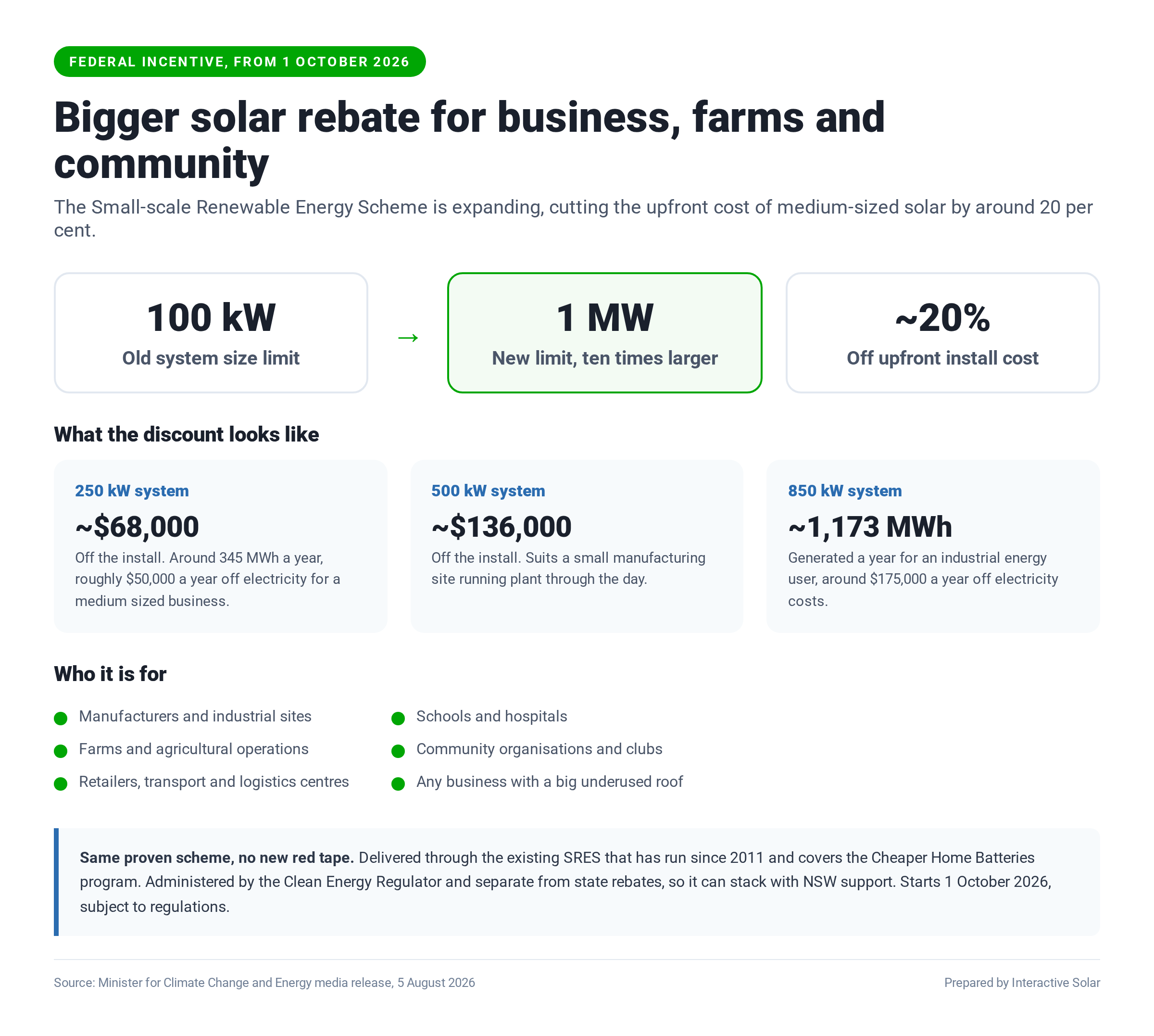Select the ~20% off upfront install card
Screen dimensions: 1154x1036
(x=942, y=332)
